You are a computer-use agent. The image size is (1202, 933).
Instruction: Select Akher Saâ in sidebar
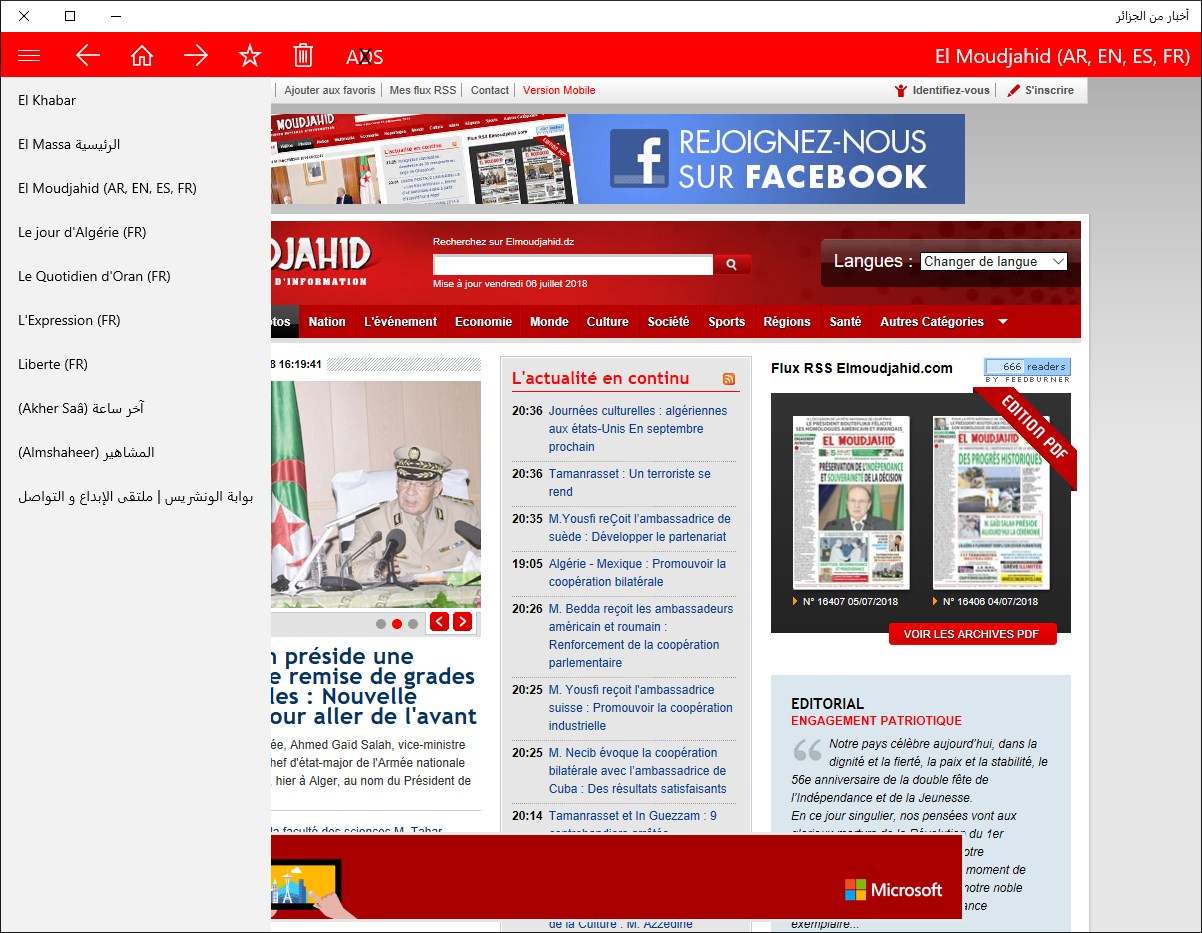(135, 408)
